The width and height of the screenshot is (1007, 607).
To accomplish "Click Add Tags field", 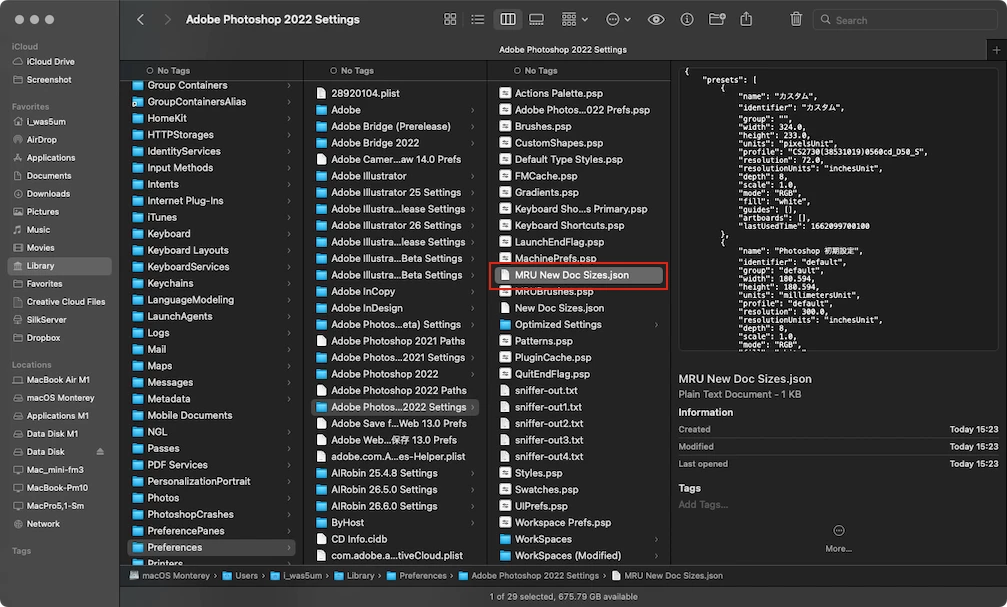I will (703, 505).
